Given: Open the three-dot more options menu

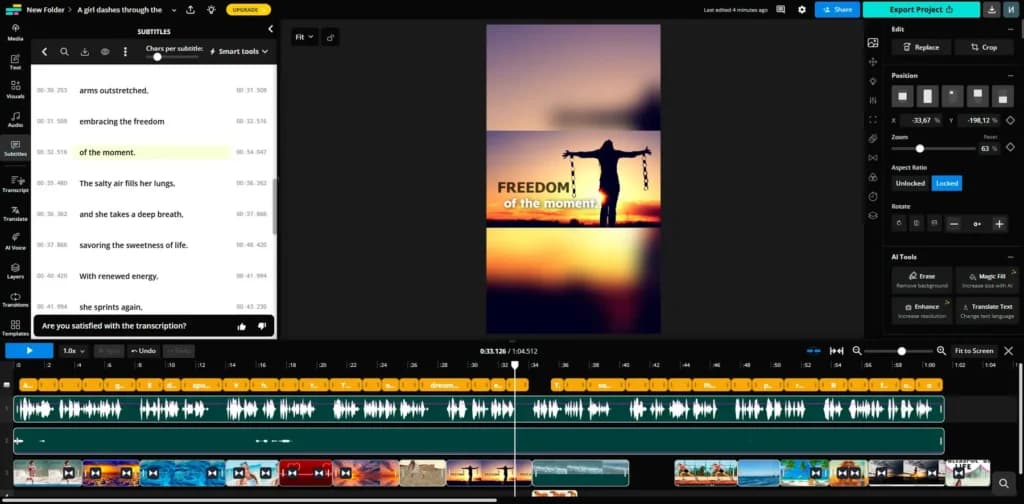Looking at the screenshot, I should coord(125,52).
